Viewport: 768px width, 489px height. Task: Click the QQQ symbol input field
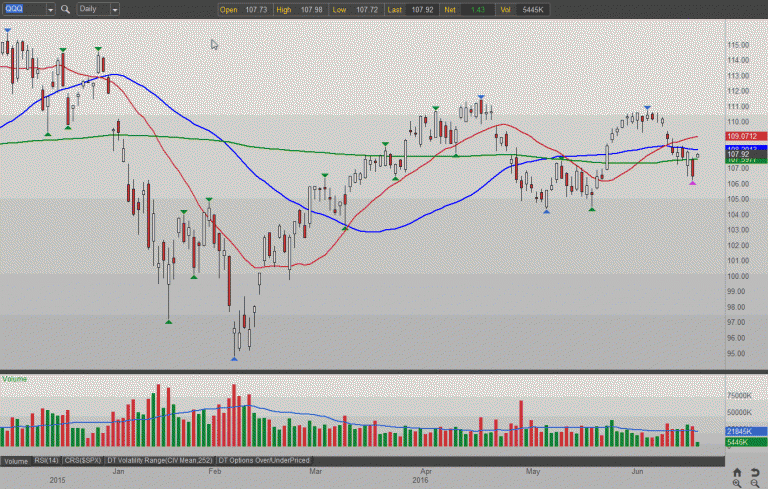[24, 9]
